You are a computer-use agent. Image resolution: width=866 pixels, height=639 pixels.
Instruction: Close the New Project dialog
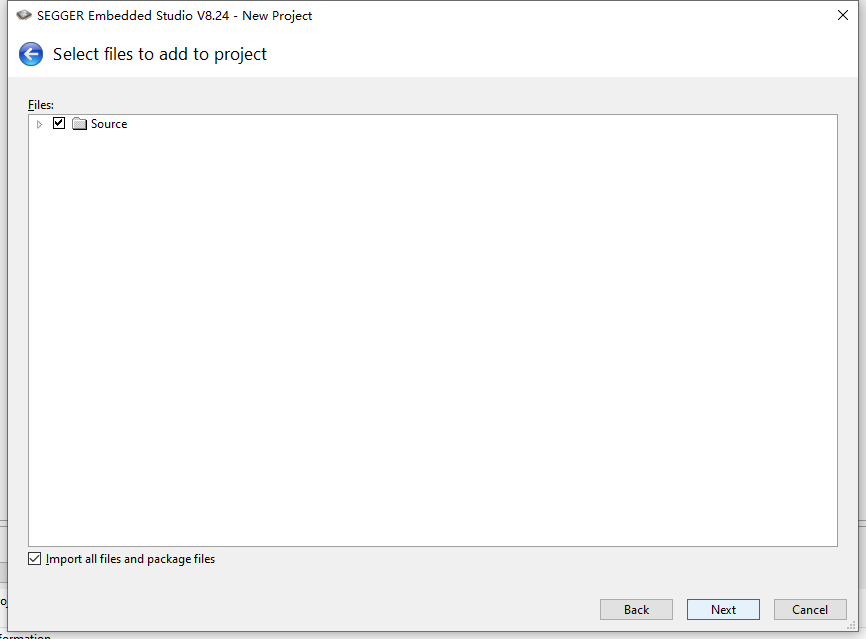pyautogui.click(x=843, y=15)
